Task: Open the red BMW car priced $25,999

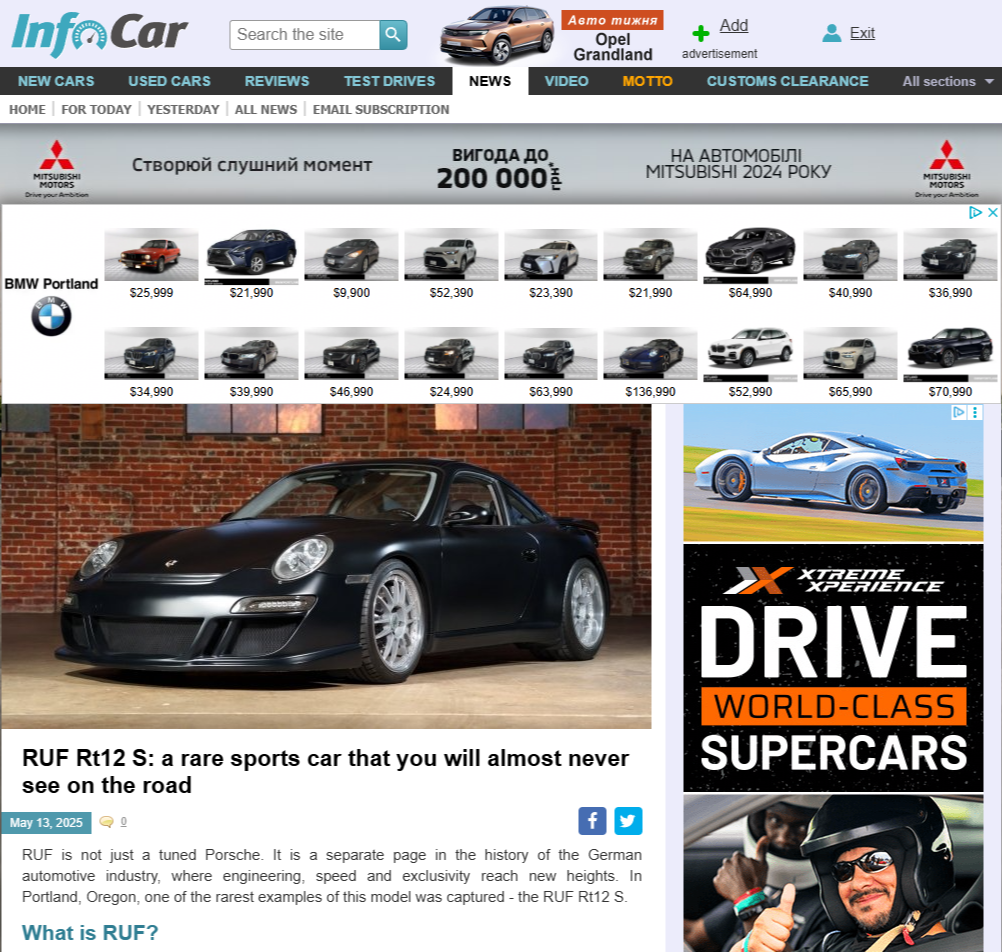Action: point(151,254)
